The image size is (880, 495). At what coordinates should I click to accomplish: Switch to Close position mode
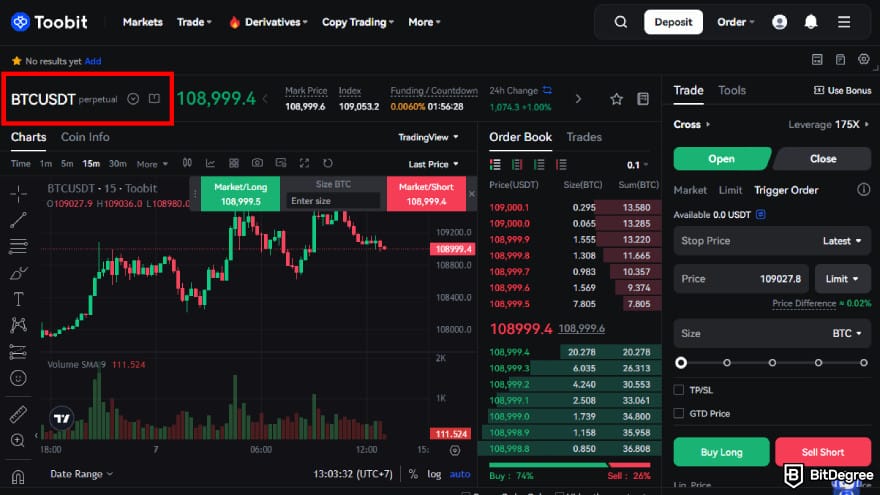click(x=823, y=159)
